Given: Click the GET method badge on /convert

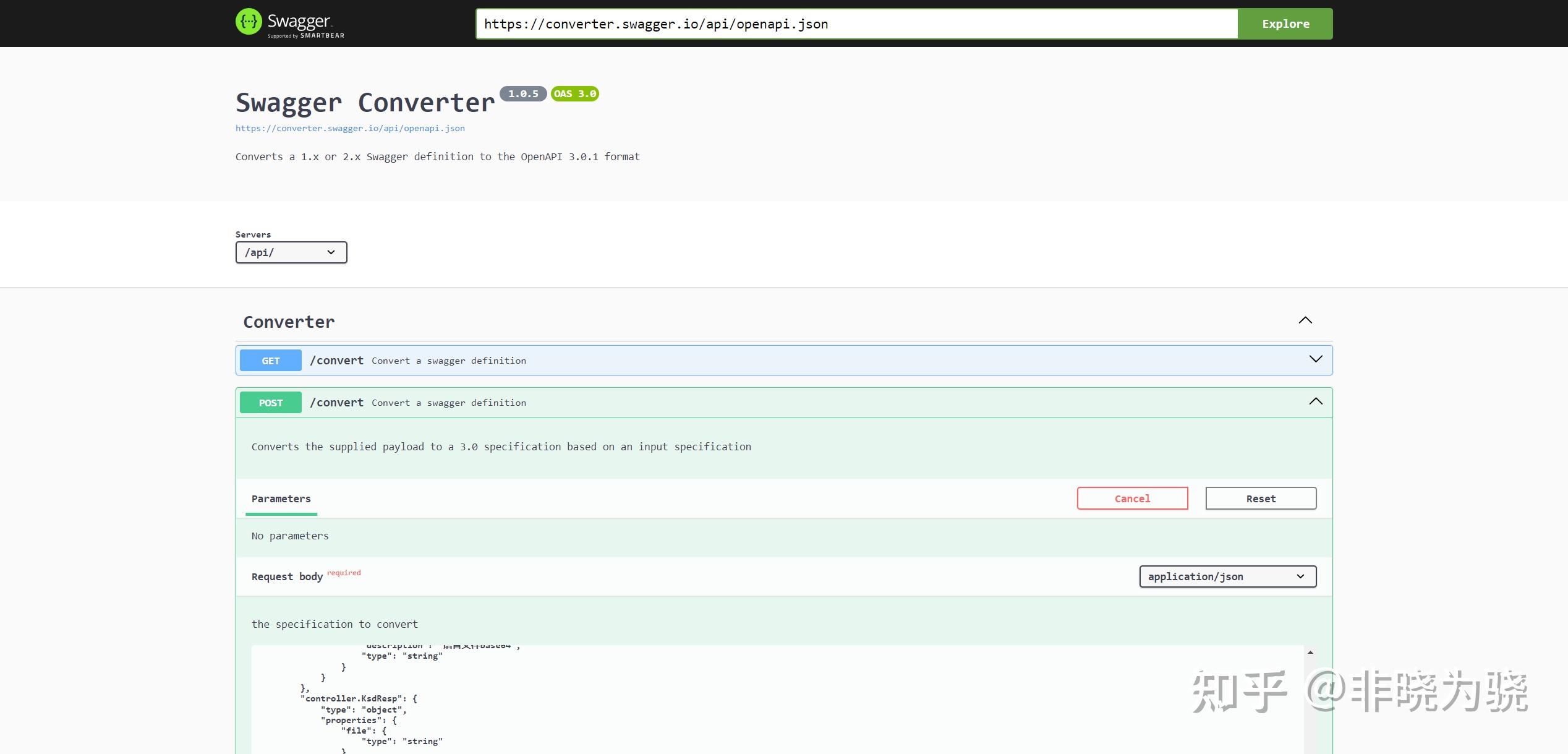Looking at the screenshot, I should tap(270, 360).
